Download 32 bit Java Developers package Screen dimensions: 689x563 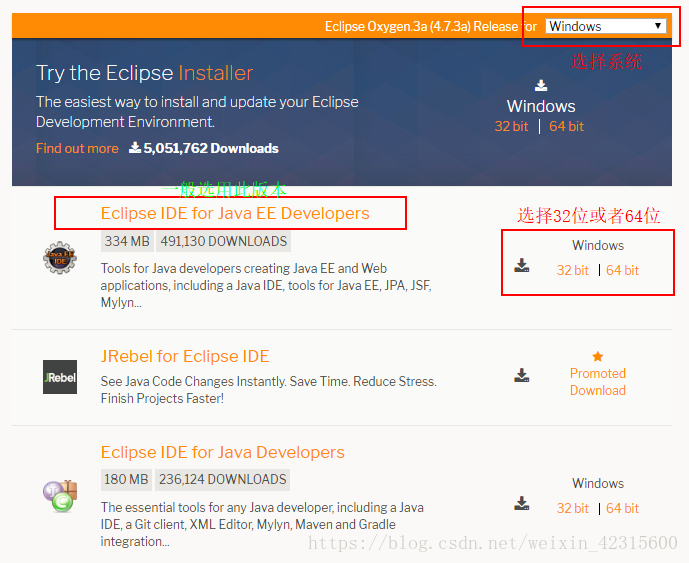click(x=573, y=509)
